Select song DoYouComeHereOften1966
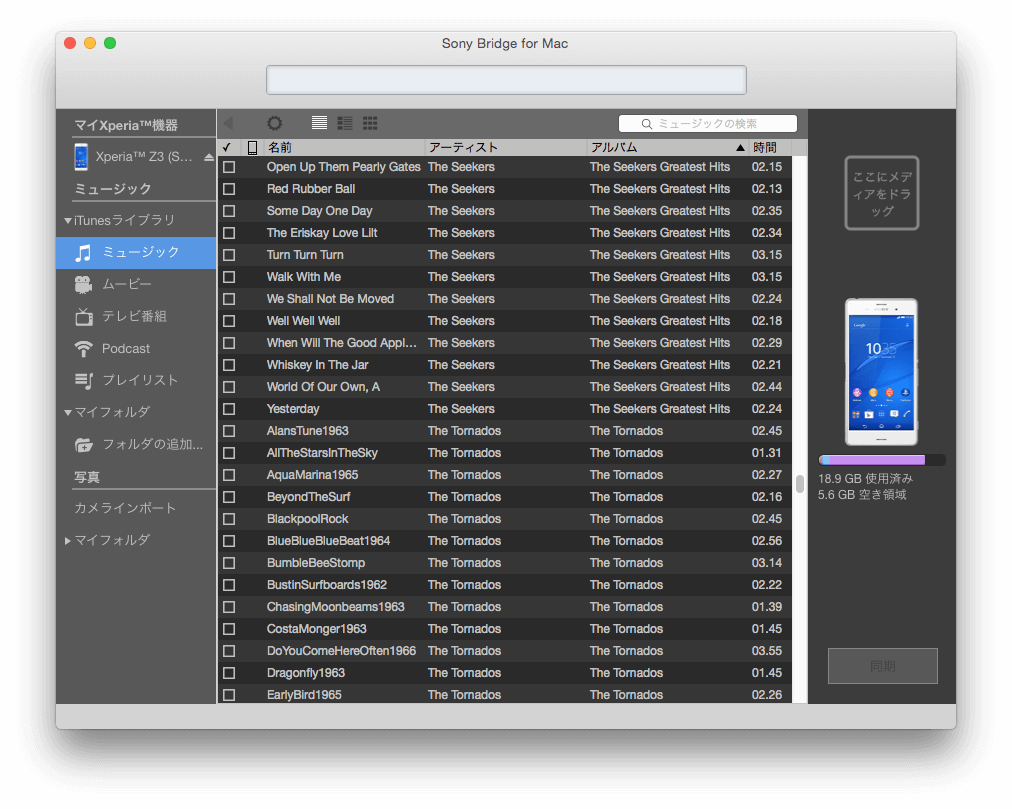 coord(341,651)
